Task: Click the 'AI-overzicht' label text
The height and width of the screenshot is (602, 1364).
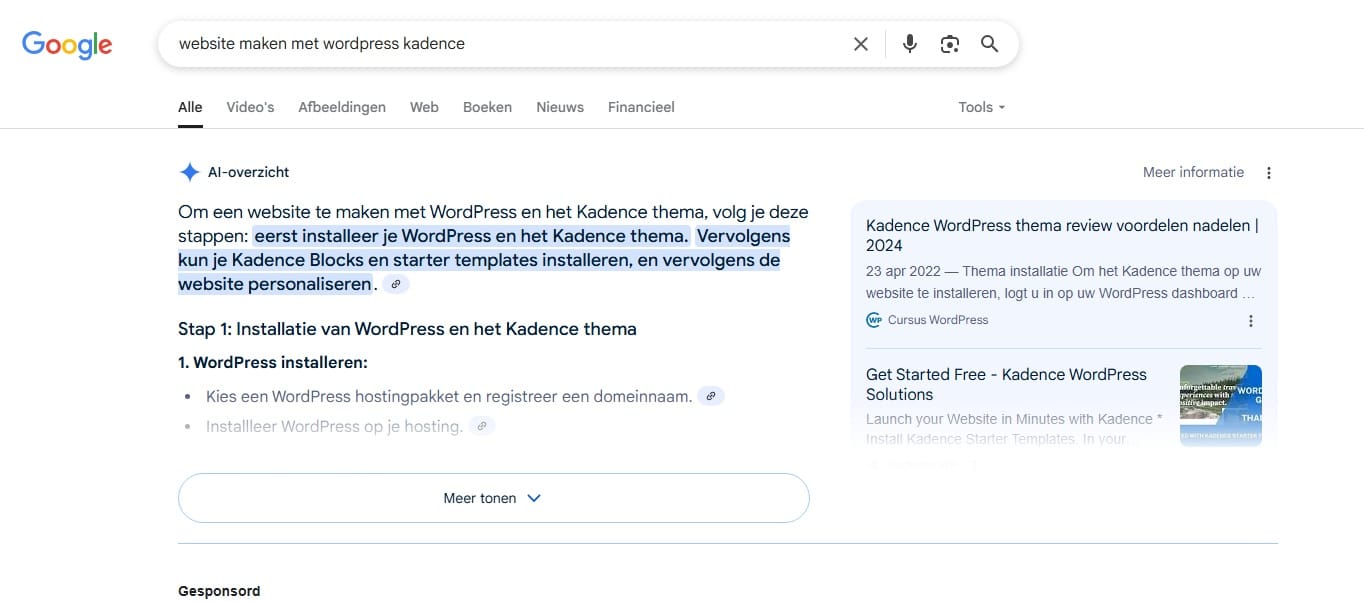Action: (248, 172)
